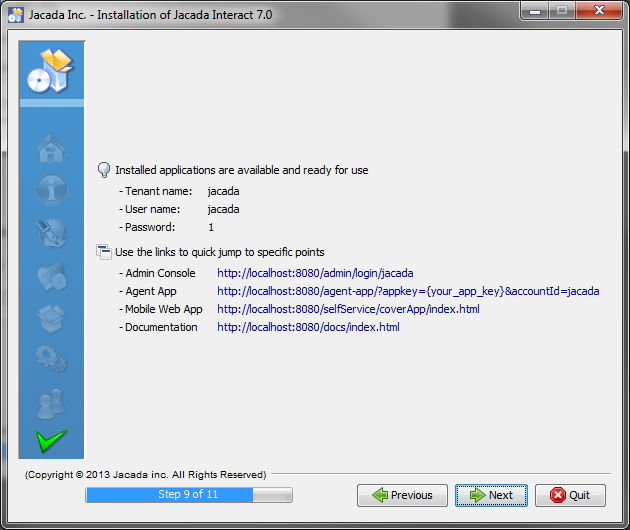Select the home step icon in sidebar
630x530 pixels.
click(51, 148)
